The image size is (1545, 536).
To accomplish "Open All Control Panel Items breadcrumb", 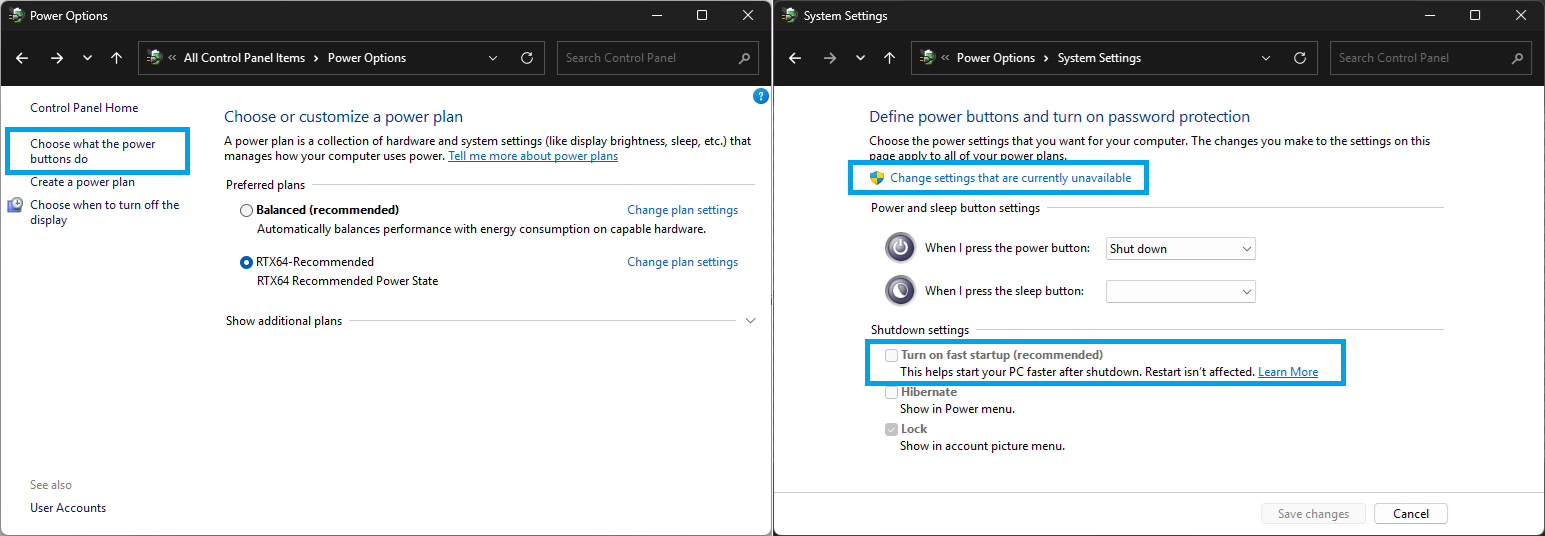I will pyautogui.click(x=244, y=58).
